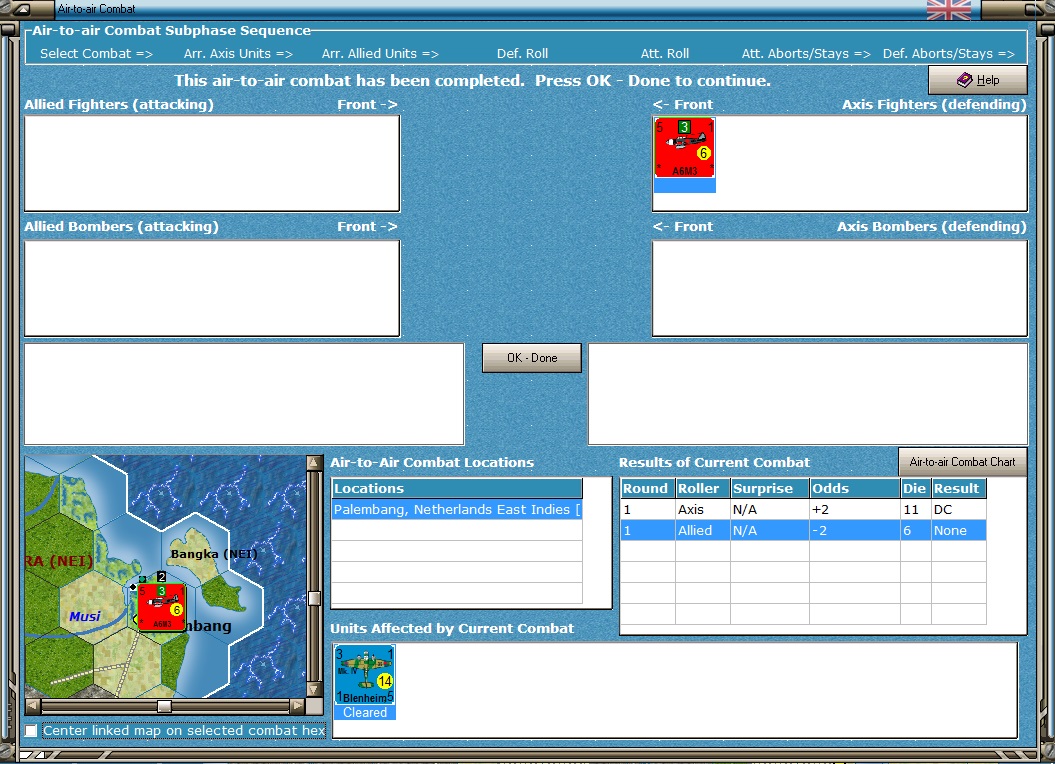
Task: Click the Surprise column header
Action: click(x=770, y=489)
